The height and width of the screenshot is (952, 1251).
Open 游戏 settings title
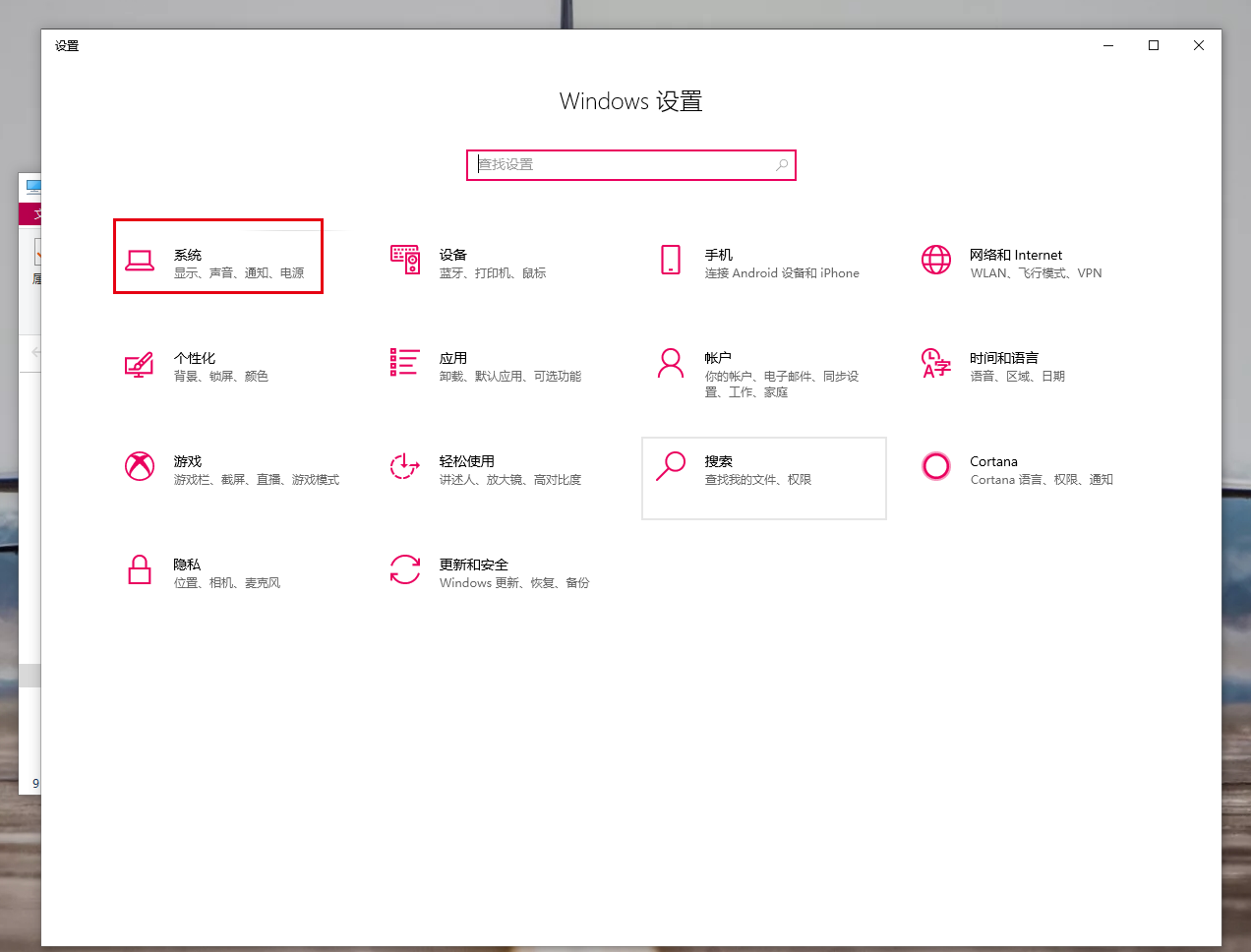(x=188, y=461)
